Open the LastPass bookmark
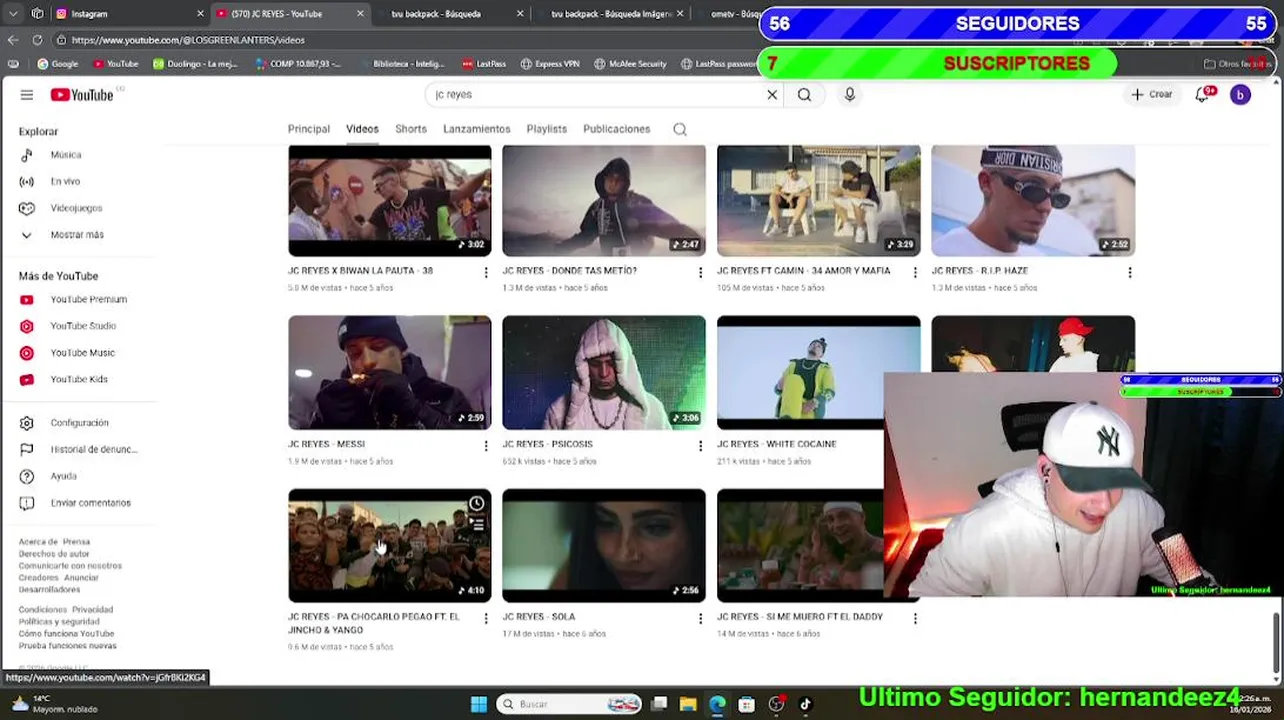The height and width of the screenshot is (720, 1284). (484, 64)
